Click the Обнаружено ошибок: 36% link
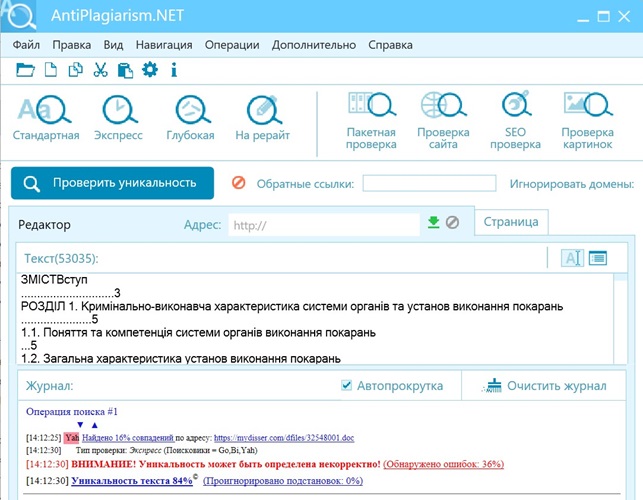 (443, 464)
